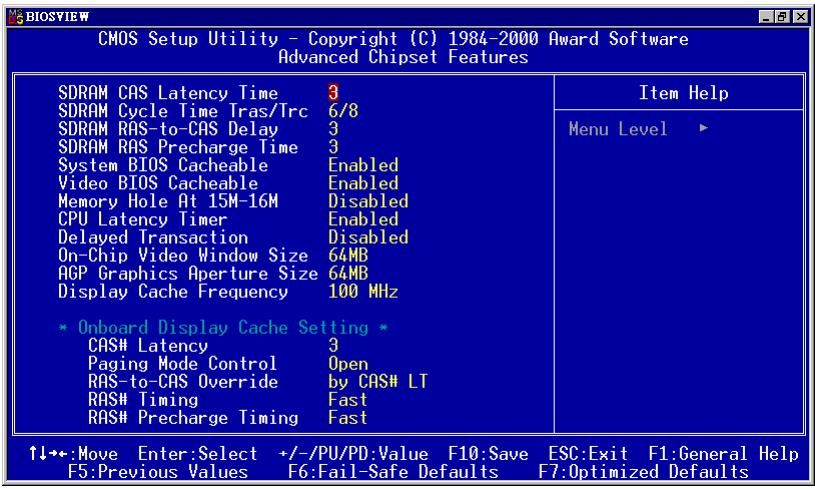Click Memory Hole At 15M-16M label
Viewport: 815px width, 489px height.
click(168, 201)
